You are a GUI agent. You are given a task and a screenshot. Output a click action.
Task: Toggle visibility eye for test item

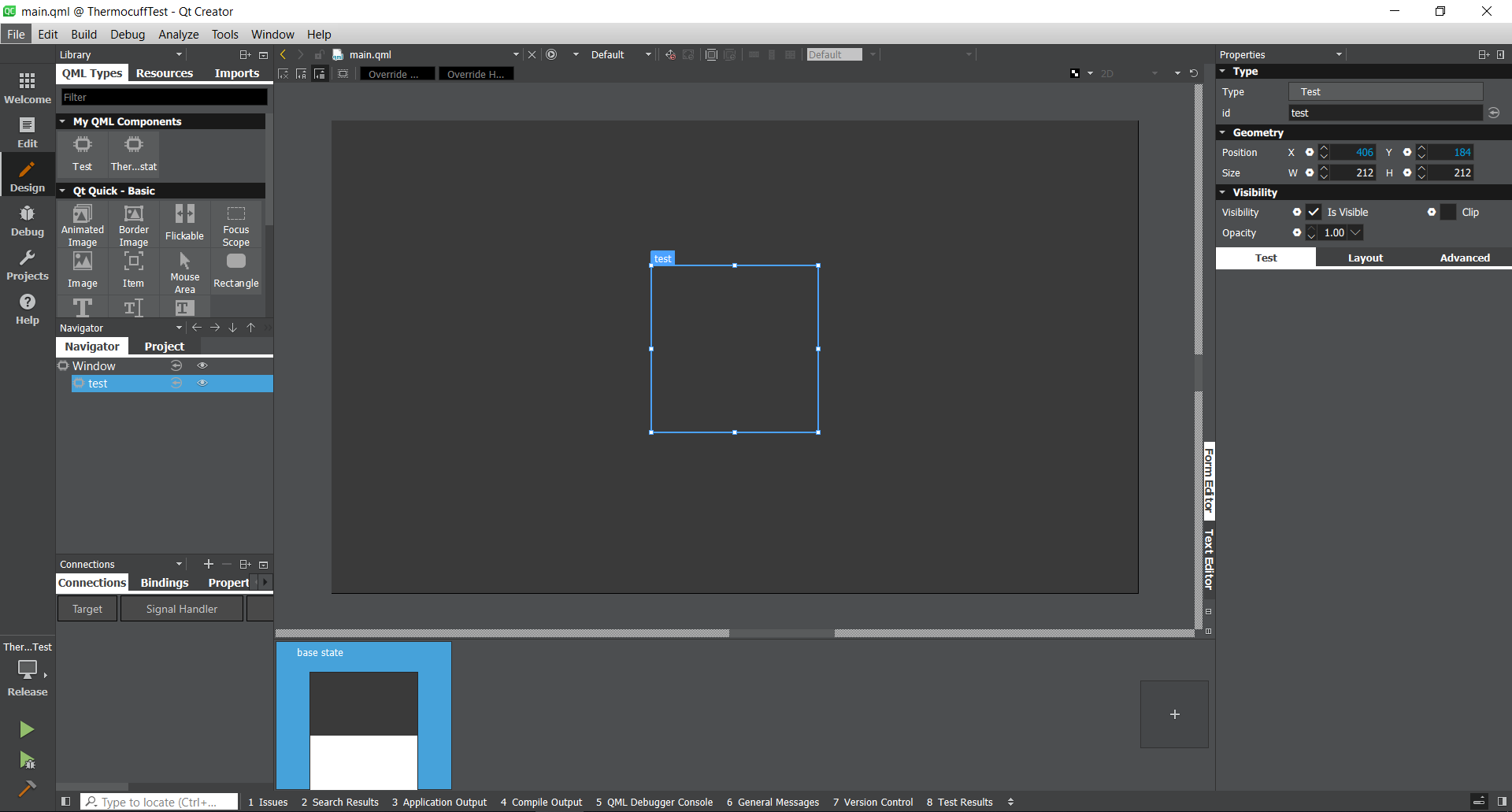click(202, 383)
